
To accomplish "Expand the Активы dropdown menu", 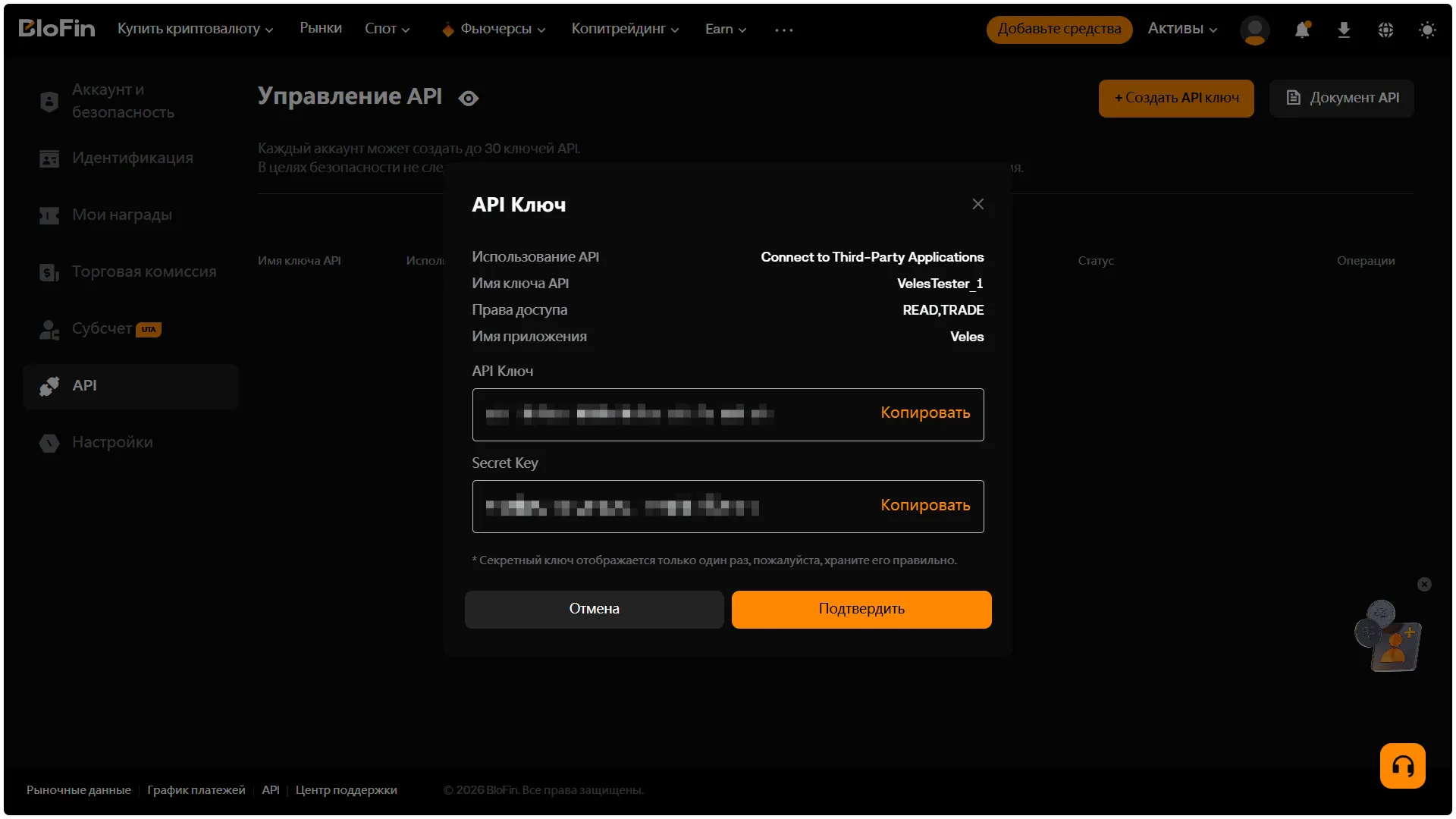I will tap(1182, 29).
